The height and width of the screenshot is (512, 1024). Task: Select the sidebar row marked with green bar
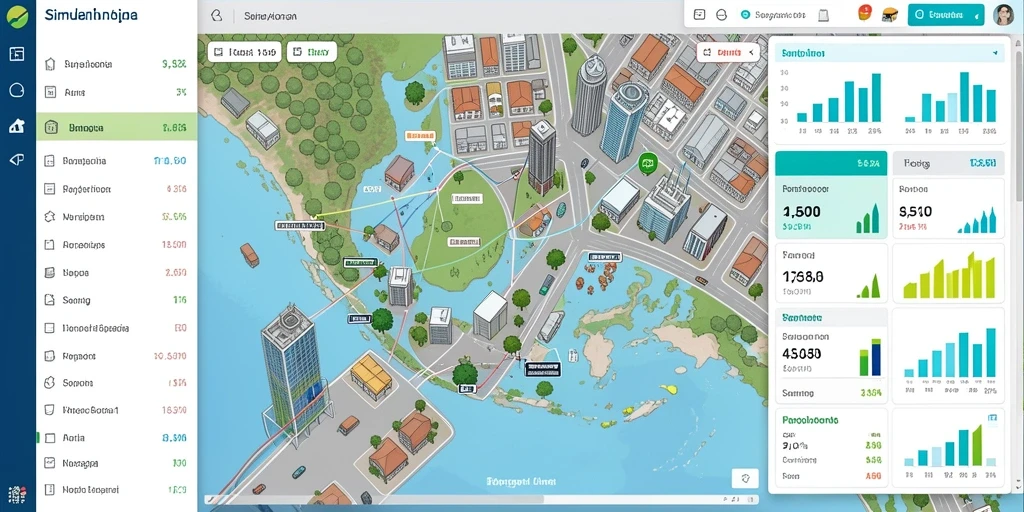pyautogui.click(x=117, y=438)
